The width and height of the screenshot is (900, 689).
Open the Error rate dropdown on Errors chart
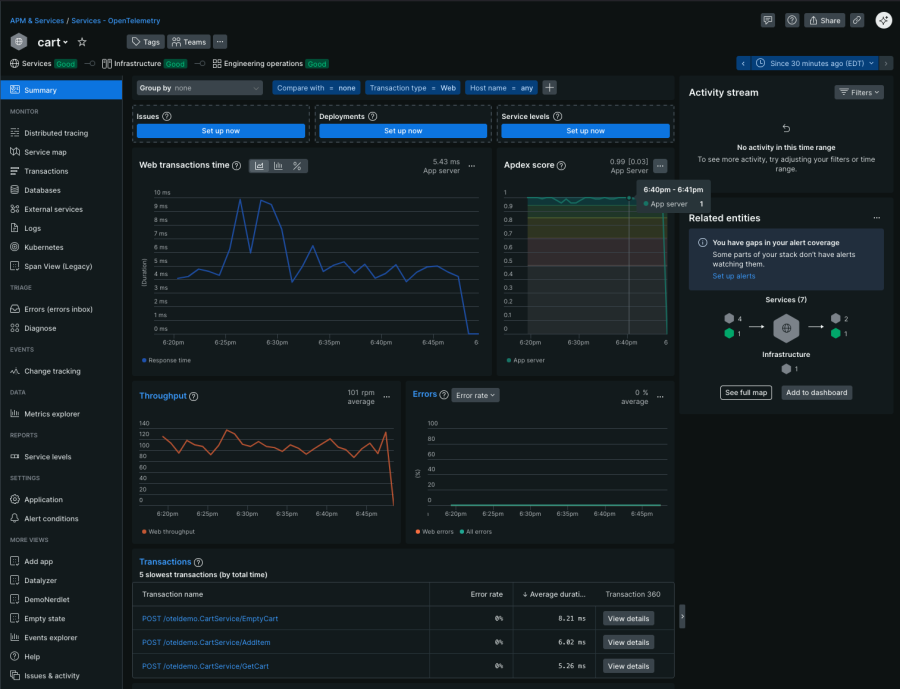point(475,394)
